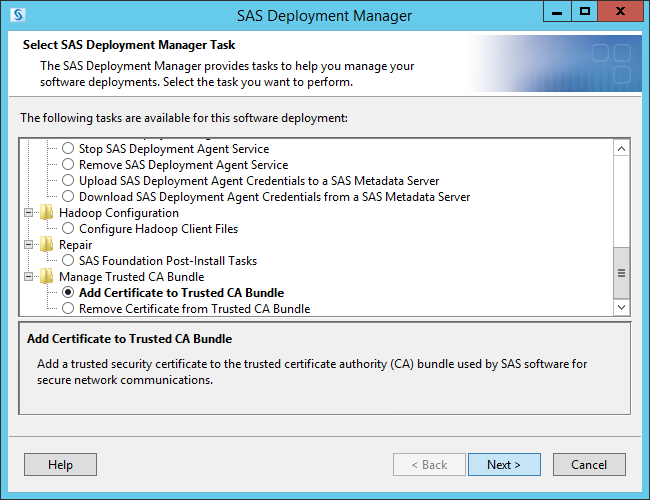Click the Help button
This screenshot has height=500, width=650.
click(x=60, y=465)
